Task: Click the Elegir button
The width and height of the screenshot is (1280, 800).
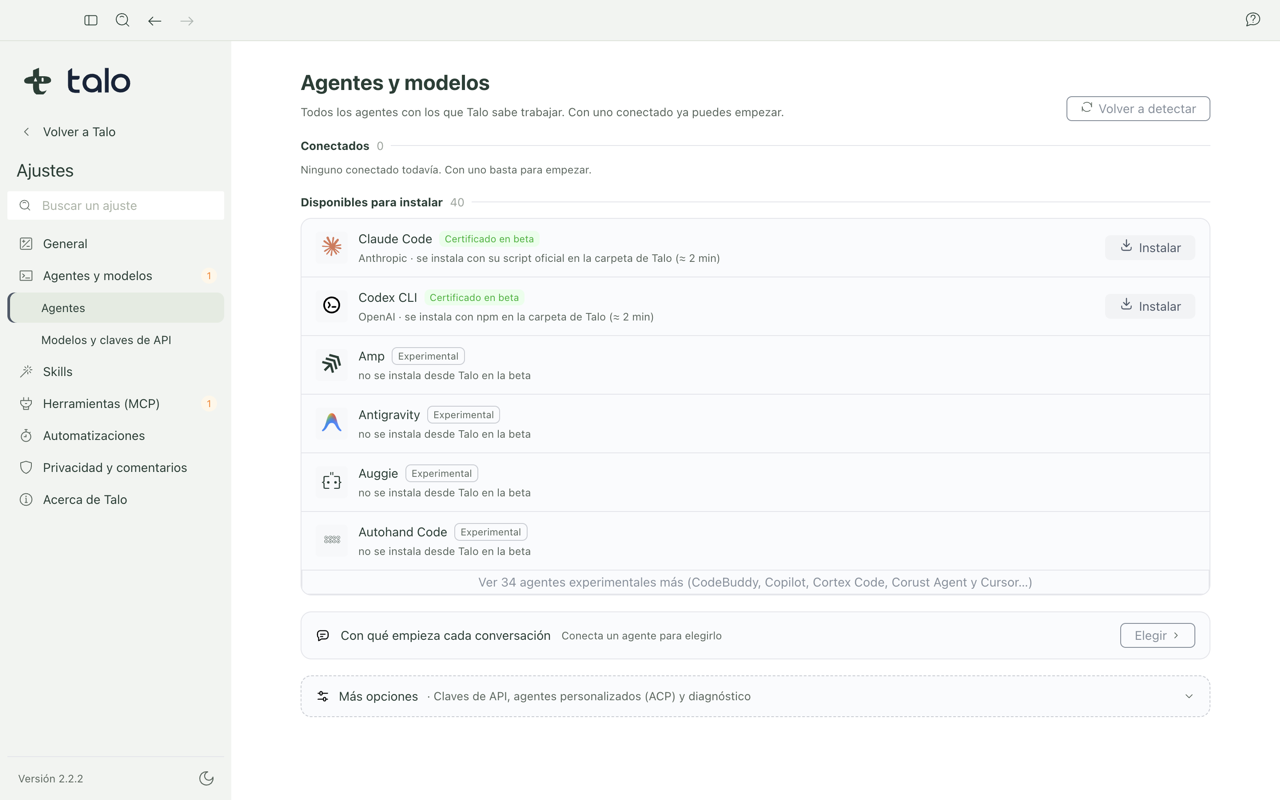Action: pyautogui.click(x=1157, y=635)
